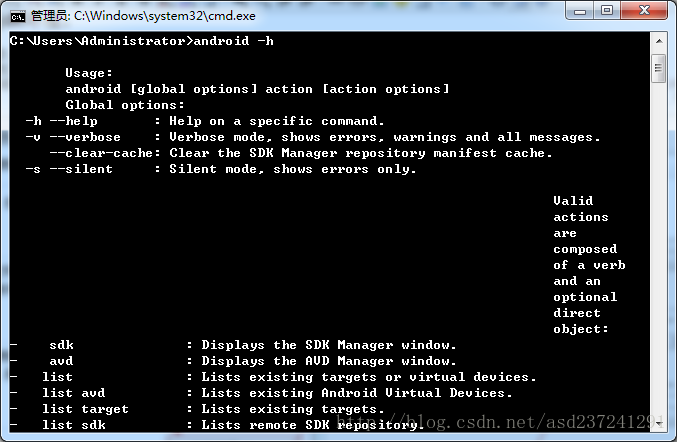Close the cmd.exe window
677x442 pixels.
click(x=644, y=10)
